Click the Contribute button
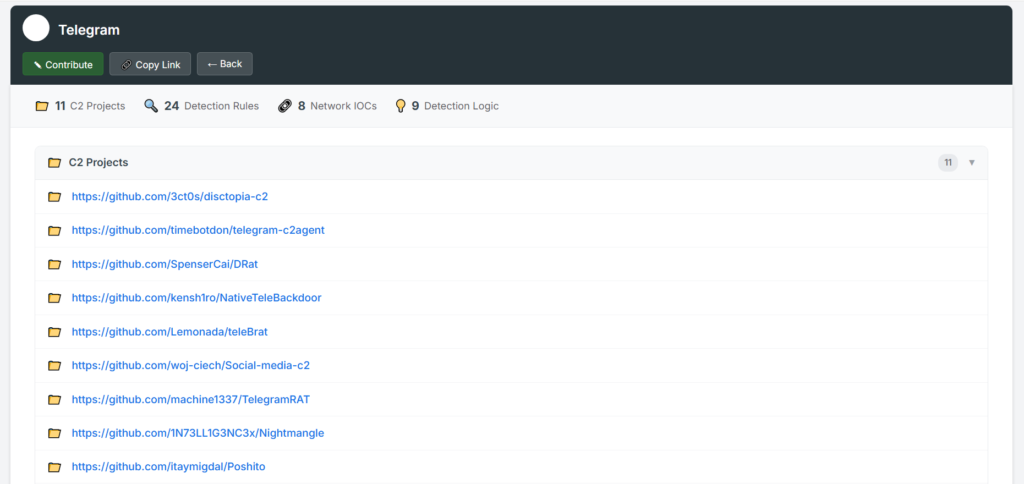This screenshot has width=1024, height=484. point(63,64)
